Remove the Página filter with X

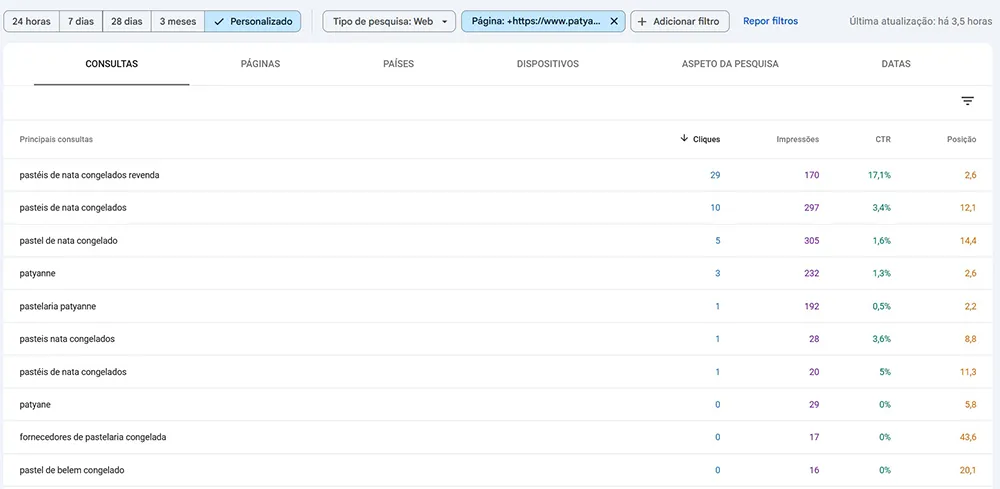pyautogui.click(x=614, y=21)
